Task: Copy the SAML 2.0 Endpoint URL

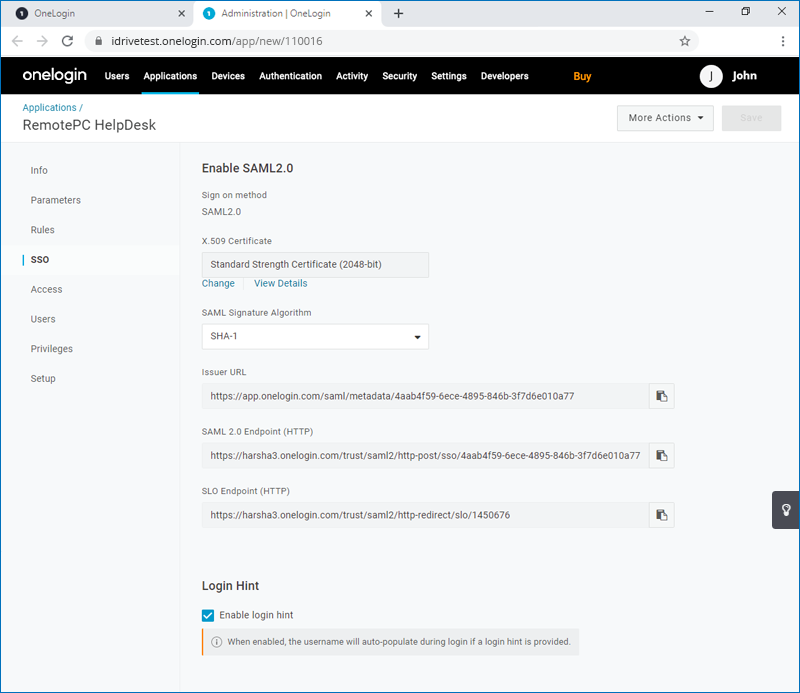Action: tap(661, 455)
